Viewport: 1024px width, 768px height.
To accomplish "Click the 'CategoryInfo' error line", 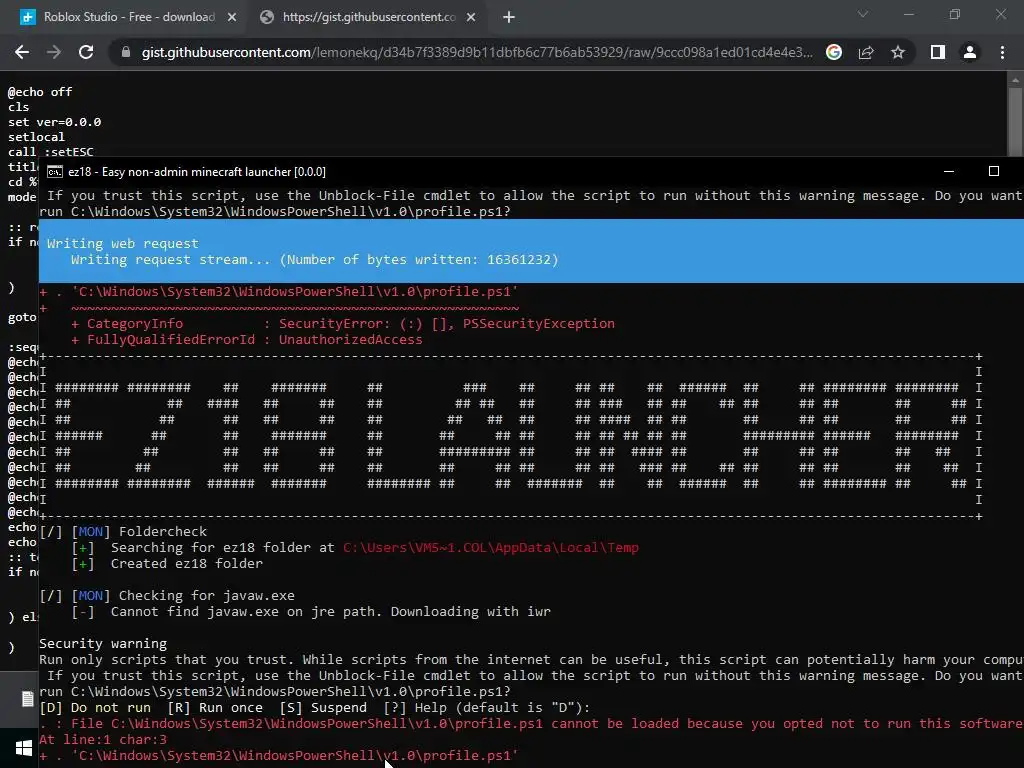I will (343, 324).
